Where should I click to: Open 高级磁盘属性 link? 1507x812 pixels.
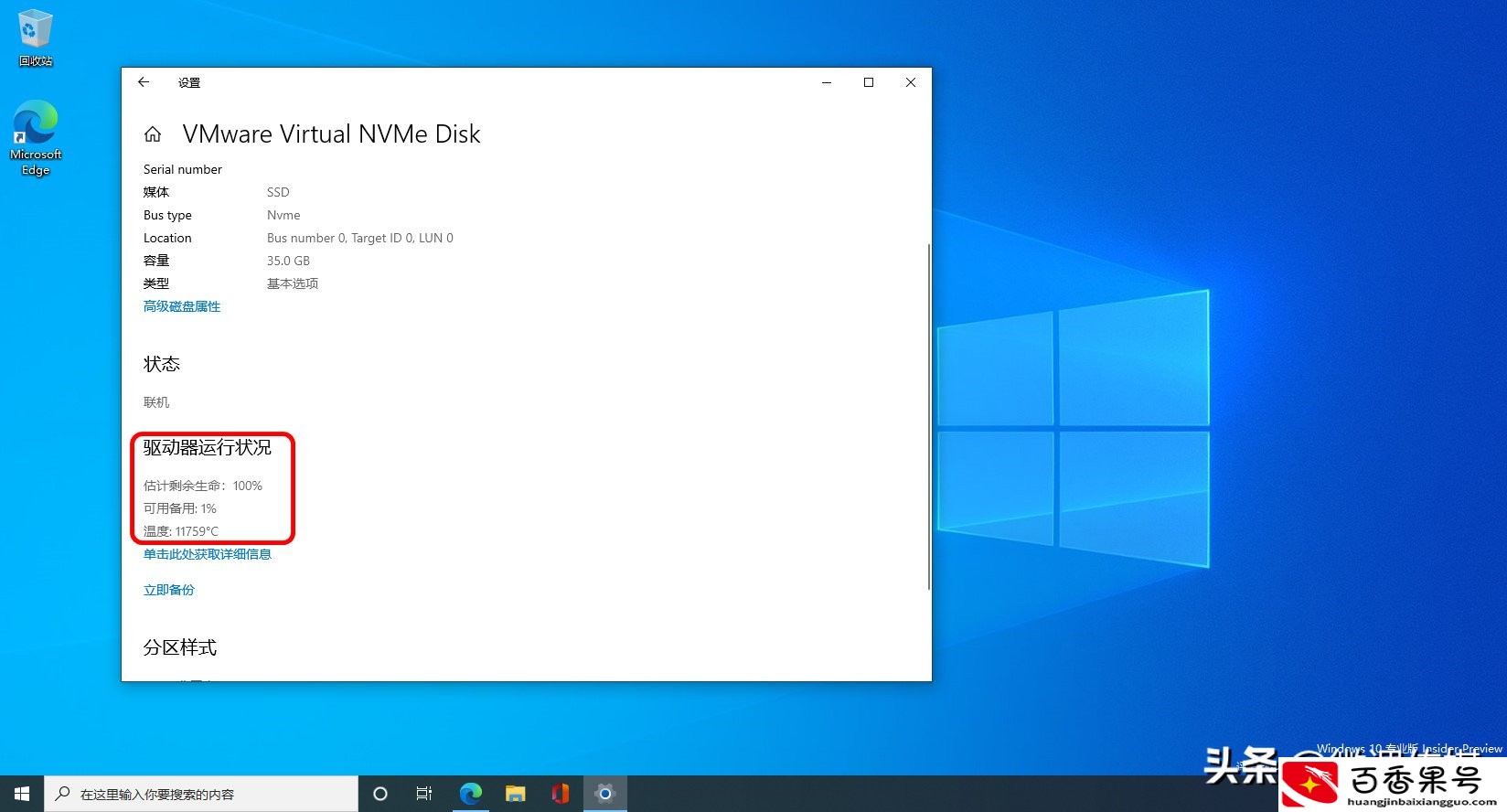182,306
